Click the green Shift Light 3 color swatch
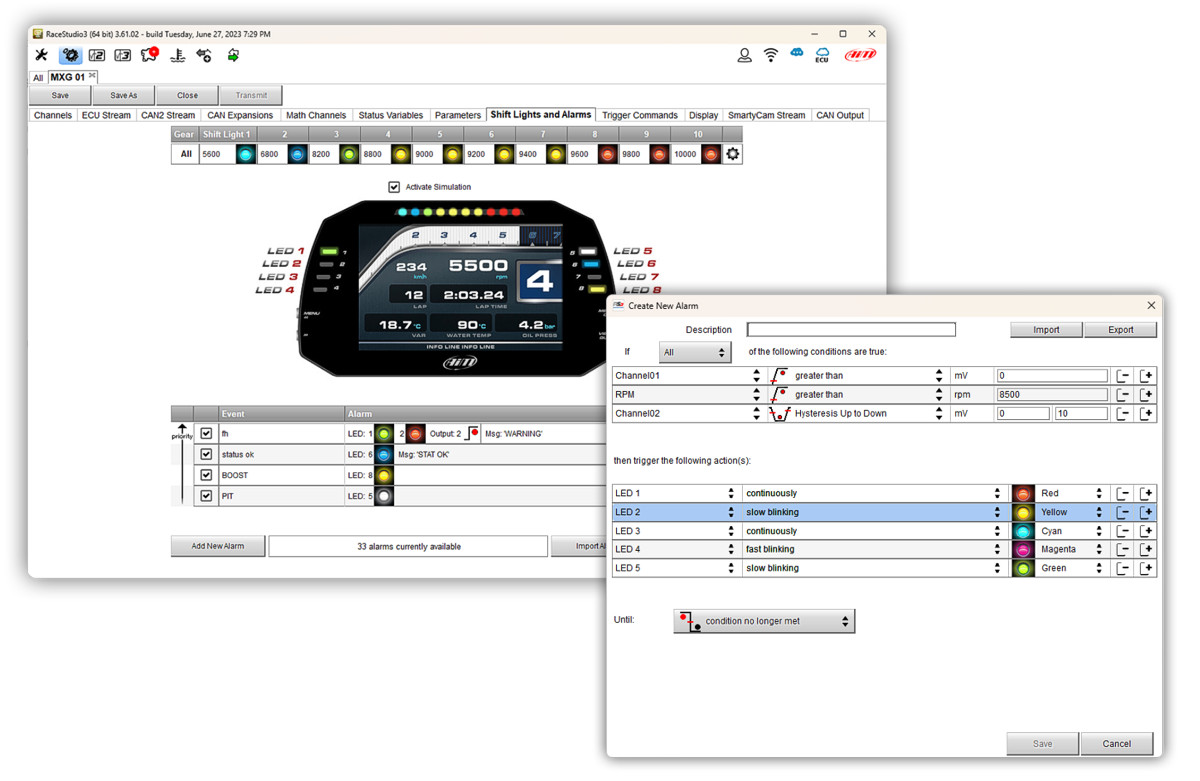Viewport: 1200px width, 781px height. click(348, 155)
